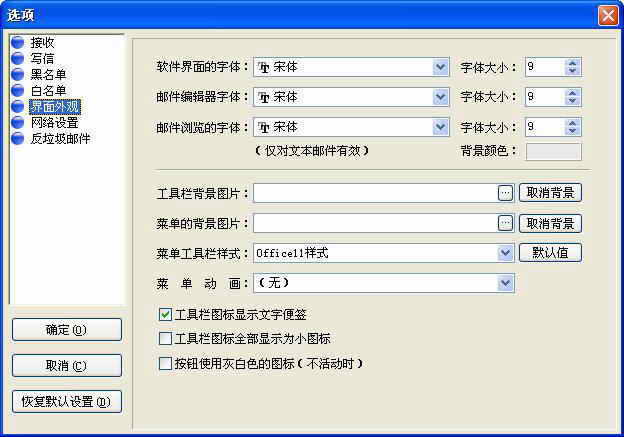624x437 pixels.
Task: Click the blue ball icon beside 反垃圾邮件
Action: pos(17,139)
